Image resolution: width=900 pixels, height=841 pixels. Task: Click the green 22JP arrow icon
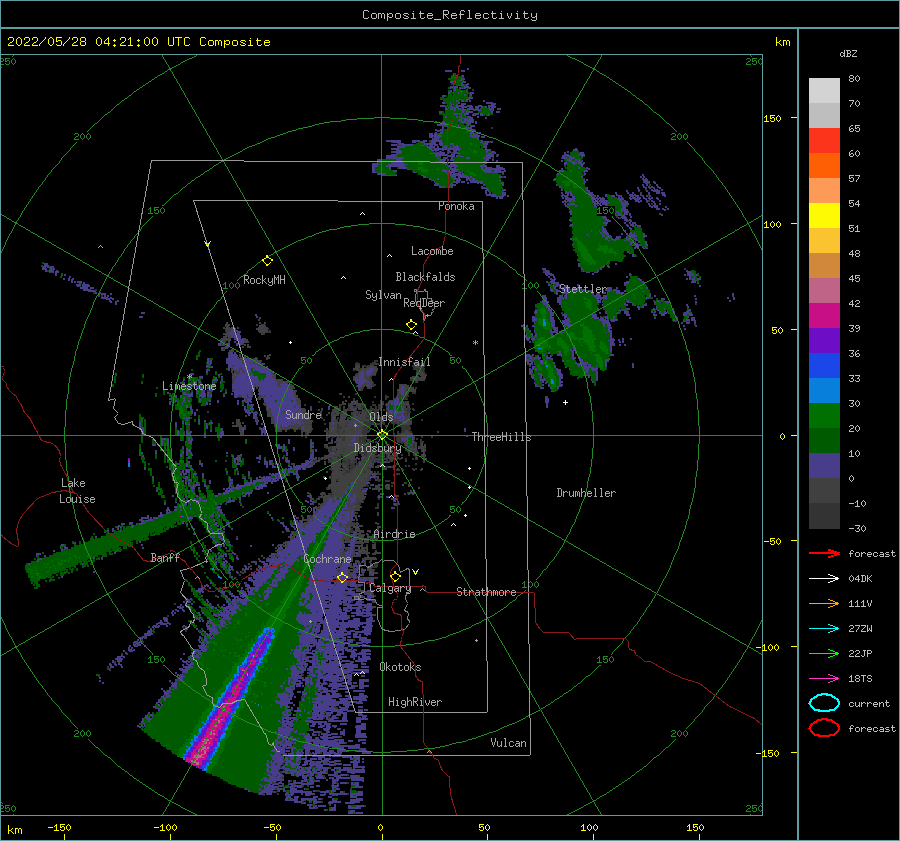click(x=824, y=653)
